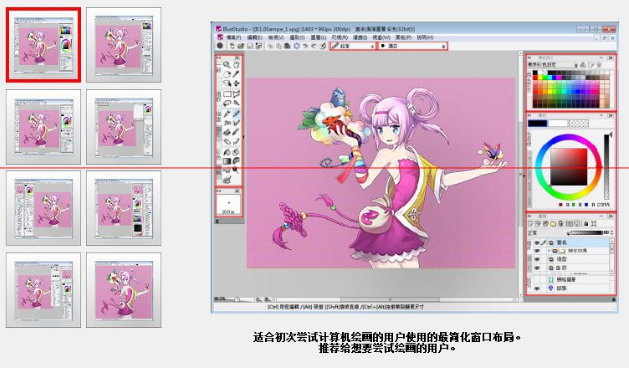This screenshot has height=368, width=629.
Task: Click the red square inside the color wheel
Action: 569,167
